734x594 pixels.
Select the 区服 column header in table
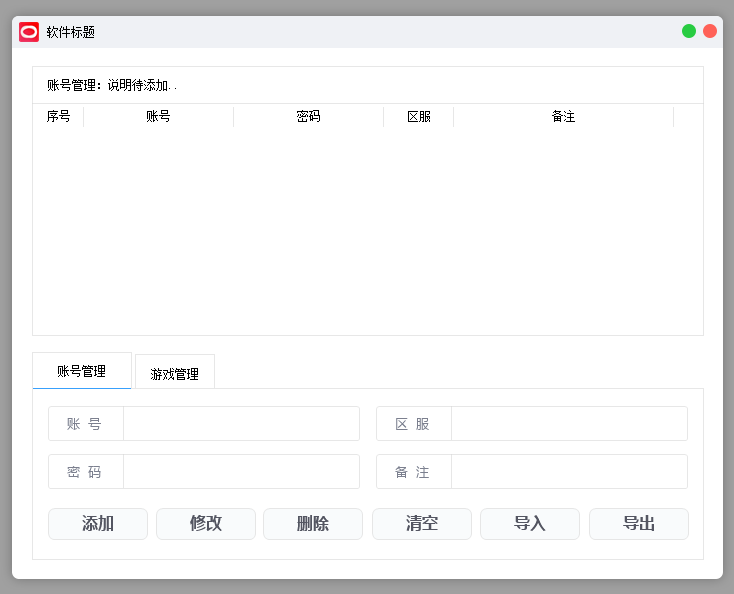pos(418,117)
